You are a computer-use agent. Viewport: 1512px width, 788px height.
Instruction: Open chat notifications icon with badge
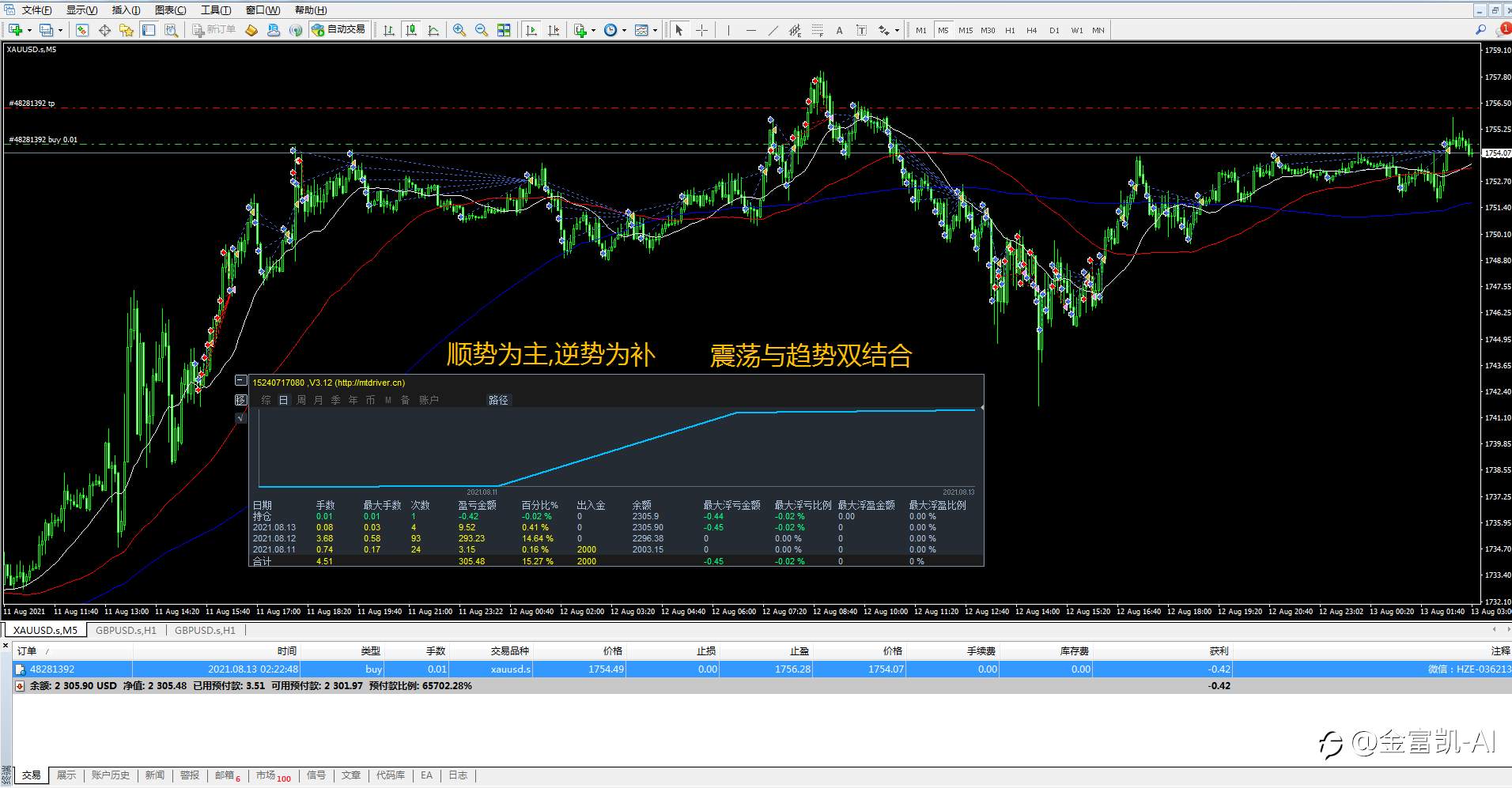pyautogui.click(x=1503, y=30)
